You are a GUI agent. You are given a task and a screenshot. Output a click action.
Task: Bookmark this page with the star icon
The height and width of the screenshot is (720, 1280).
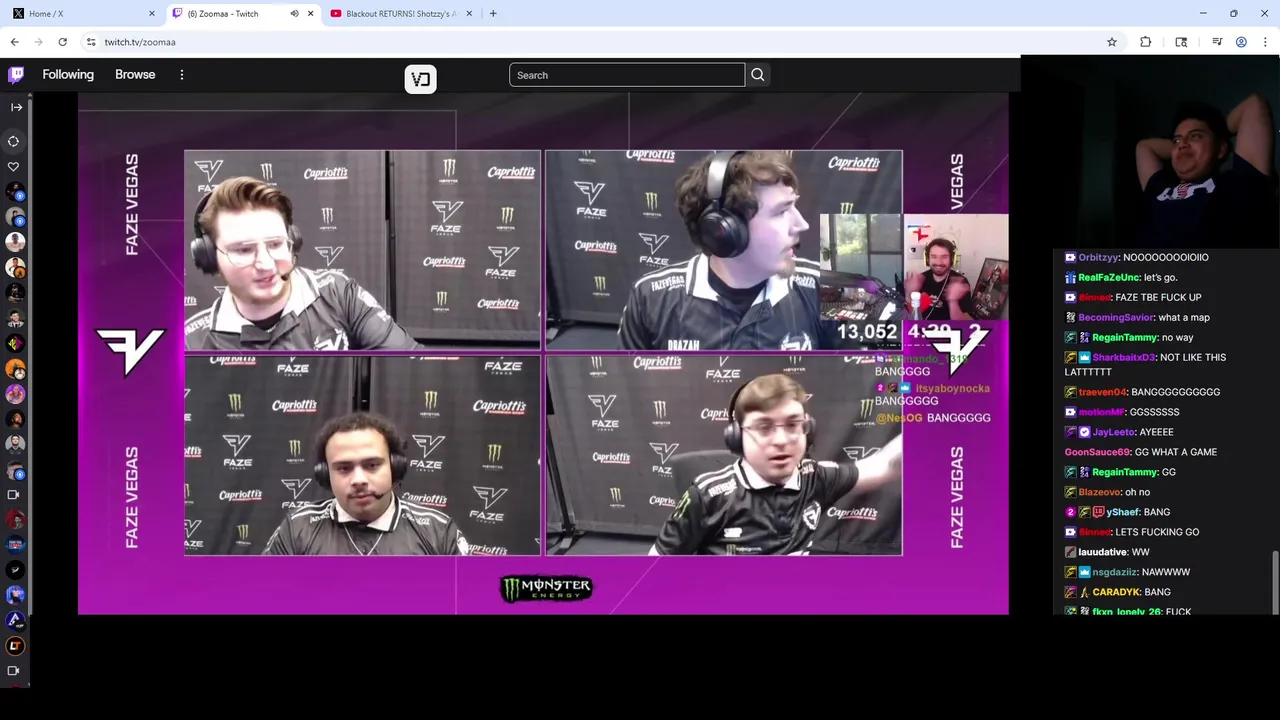(x=1111, y=42)
